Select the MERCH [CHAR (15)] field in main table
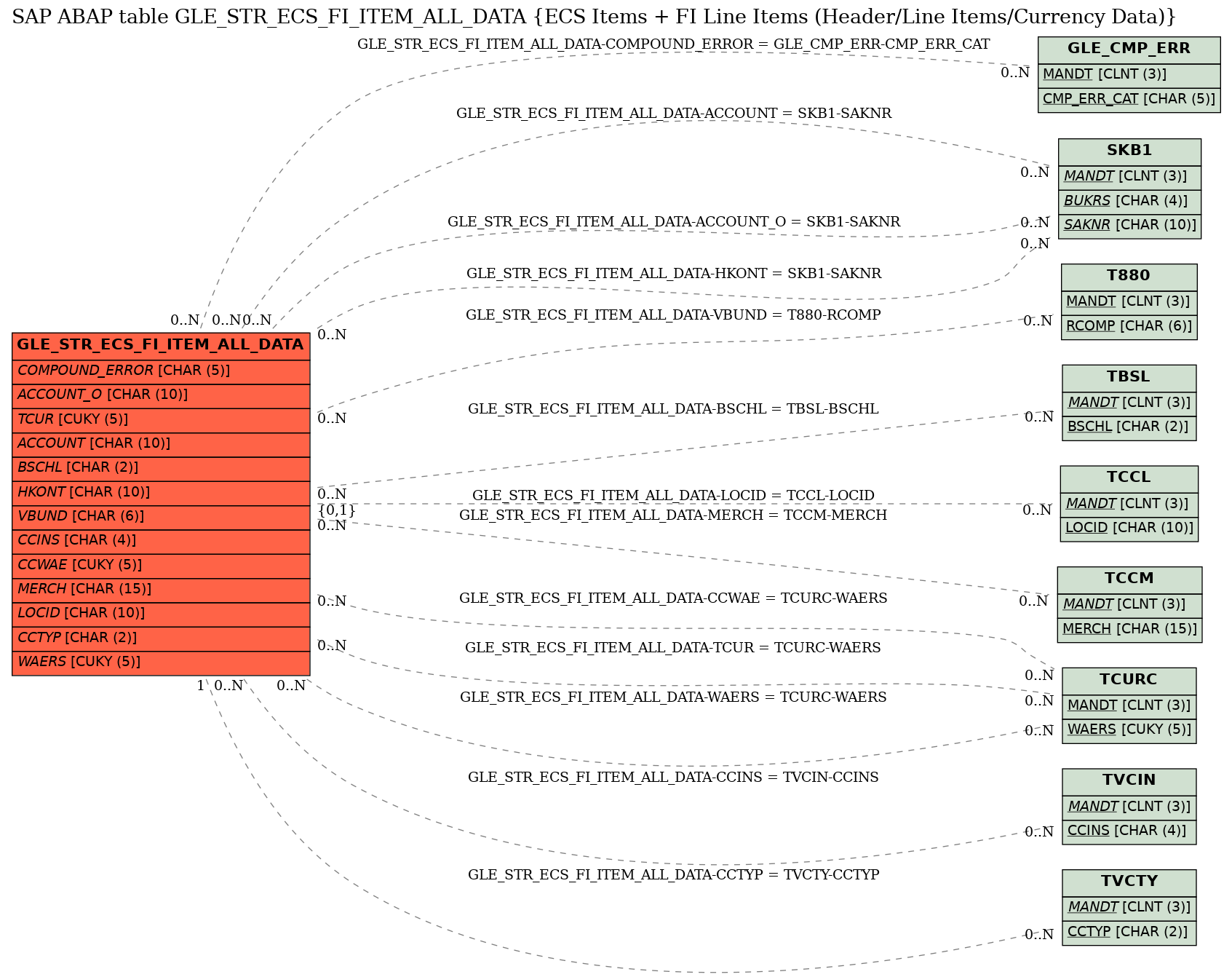The image size is (1232, 977). pyautogui.click(x=161, y=590)
